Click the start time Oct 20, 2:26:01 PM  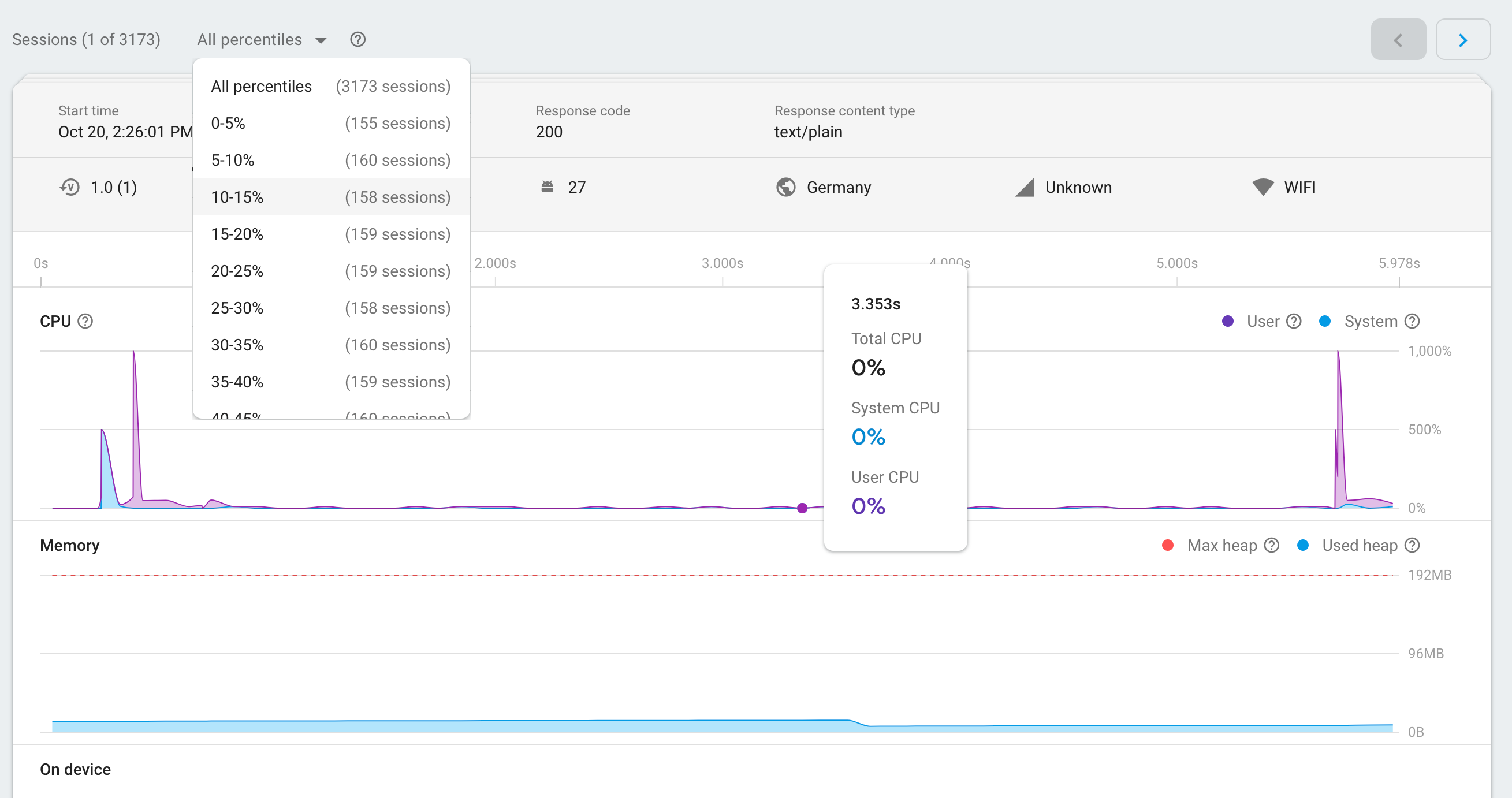pyautogui.click(x=125, y=132)
